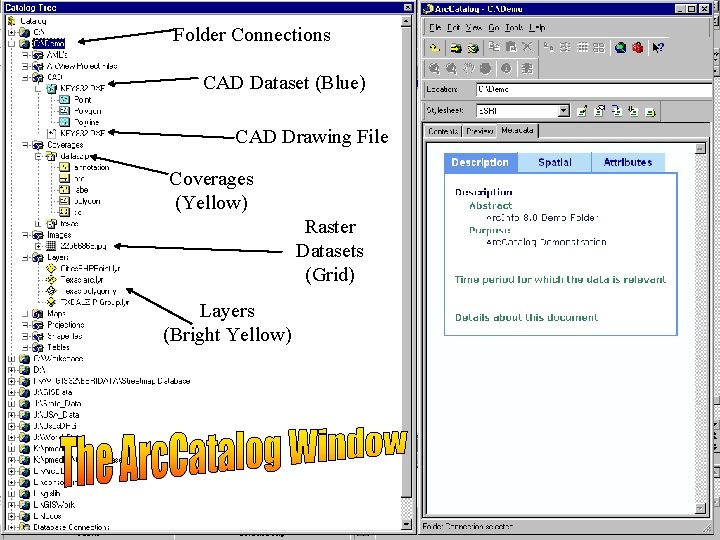Switch to Details view toolbar button
Image resolution: width=720 pixels, height=540 pixels.
[x=582, y=47]
